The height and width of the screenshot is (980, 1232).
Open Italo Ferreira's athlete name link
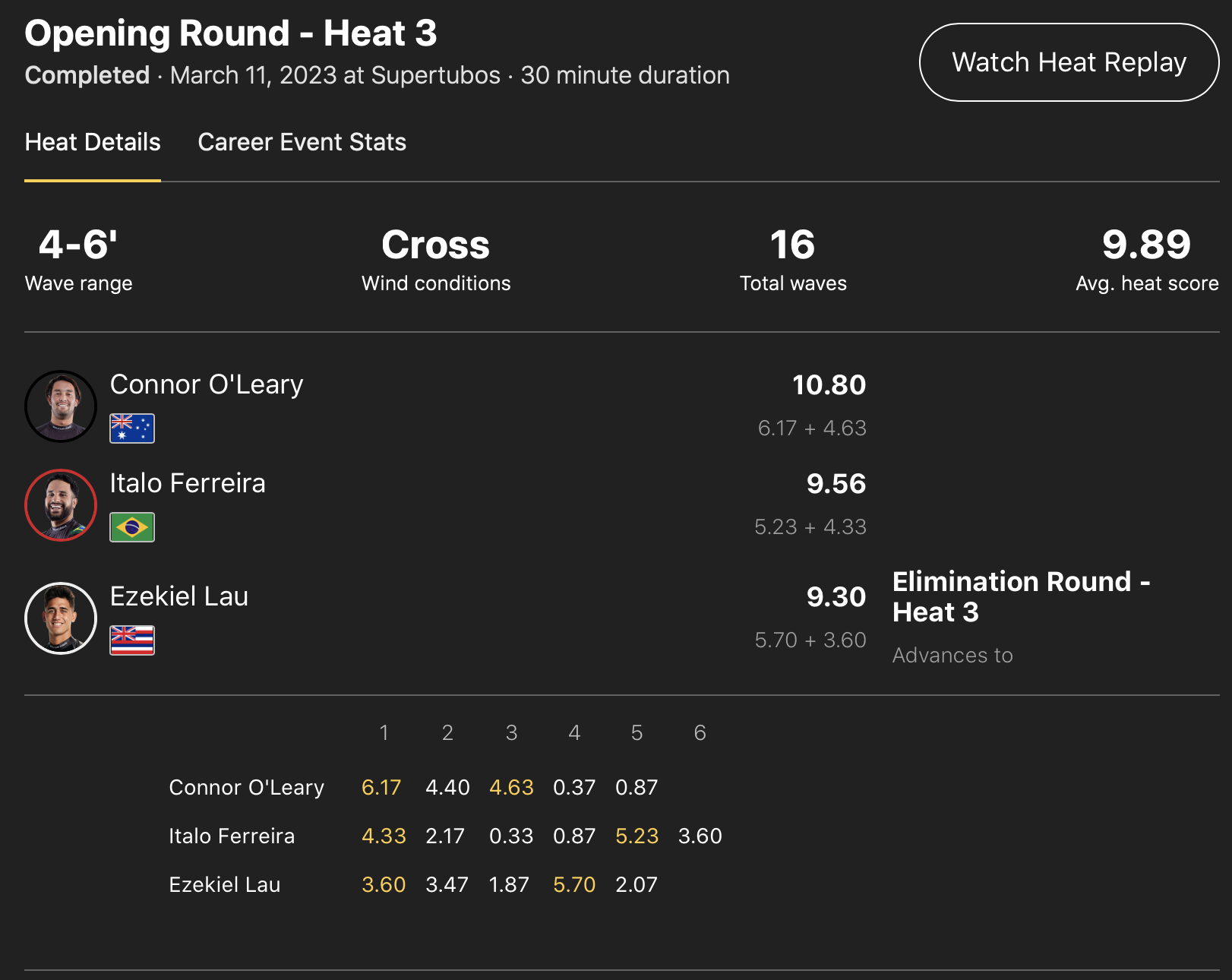click(188, 483)
